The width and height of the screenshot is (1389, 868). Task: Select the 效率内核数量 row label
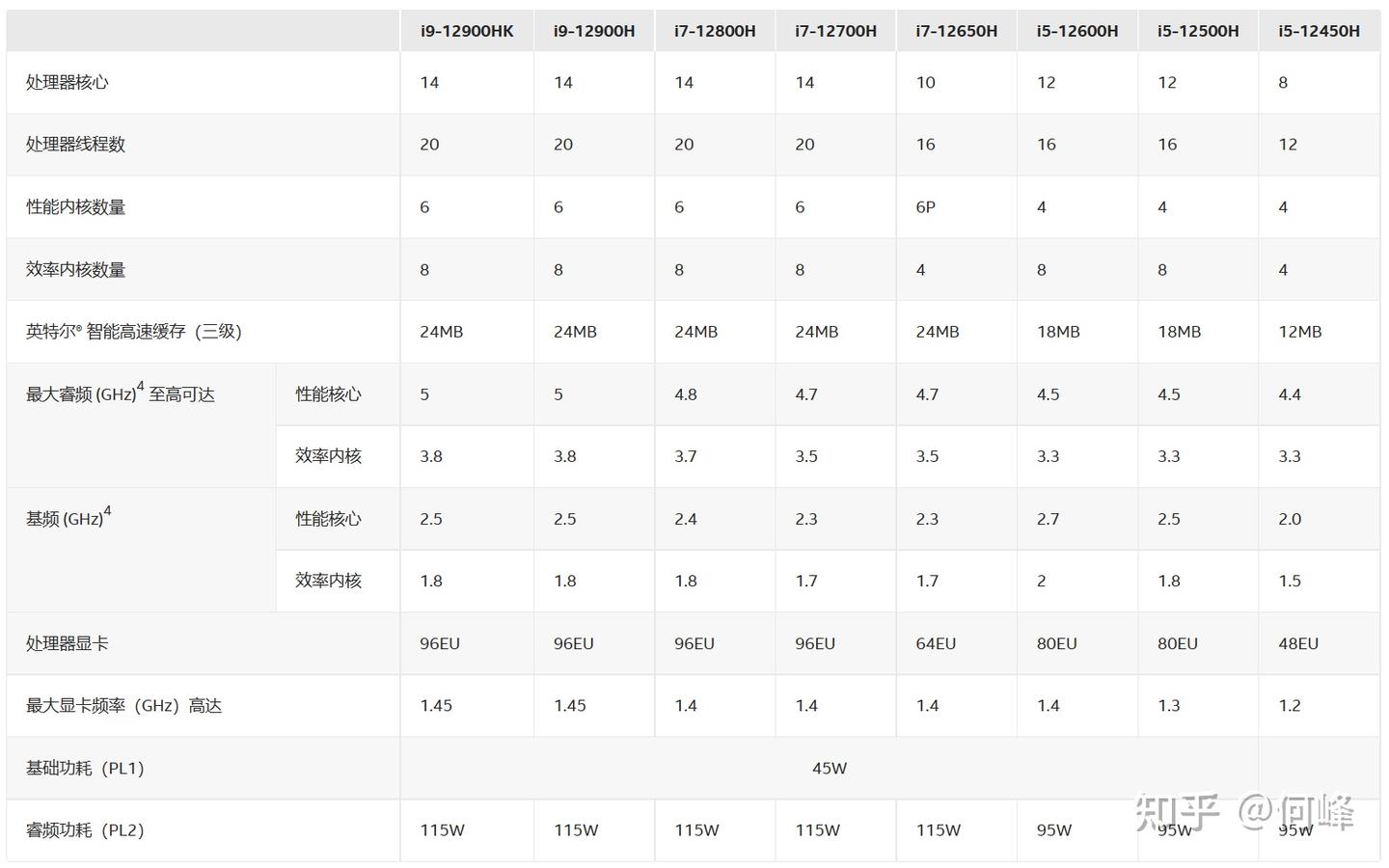click(x=75, y=270)
